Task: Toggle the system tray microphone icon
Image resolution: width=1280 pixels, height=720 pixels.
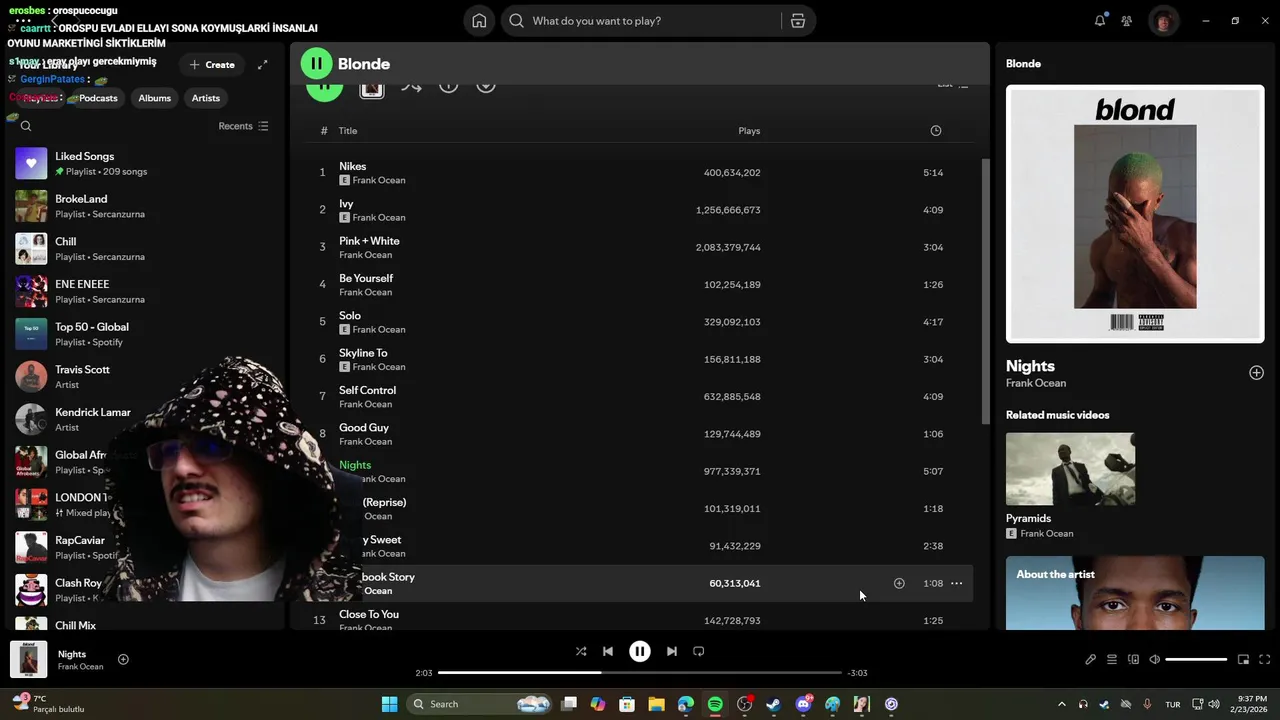Action: (1147, 704)
